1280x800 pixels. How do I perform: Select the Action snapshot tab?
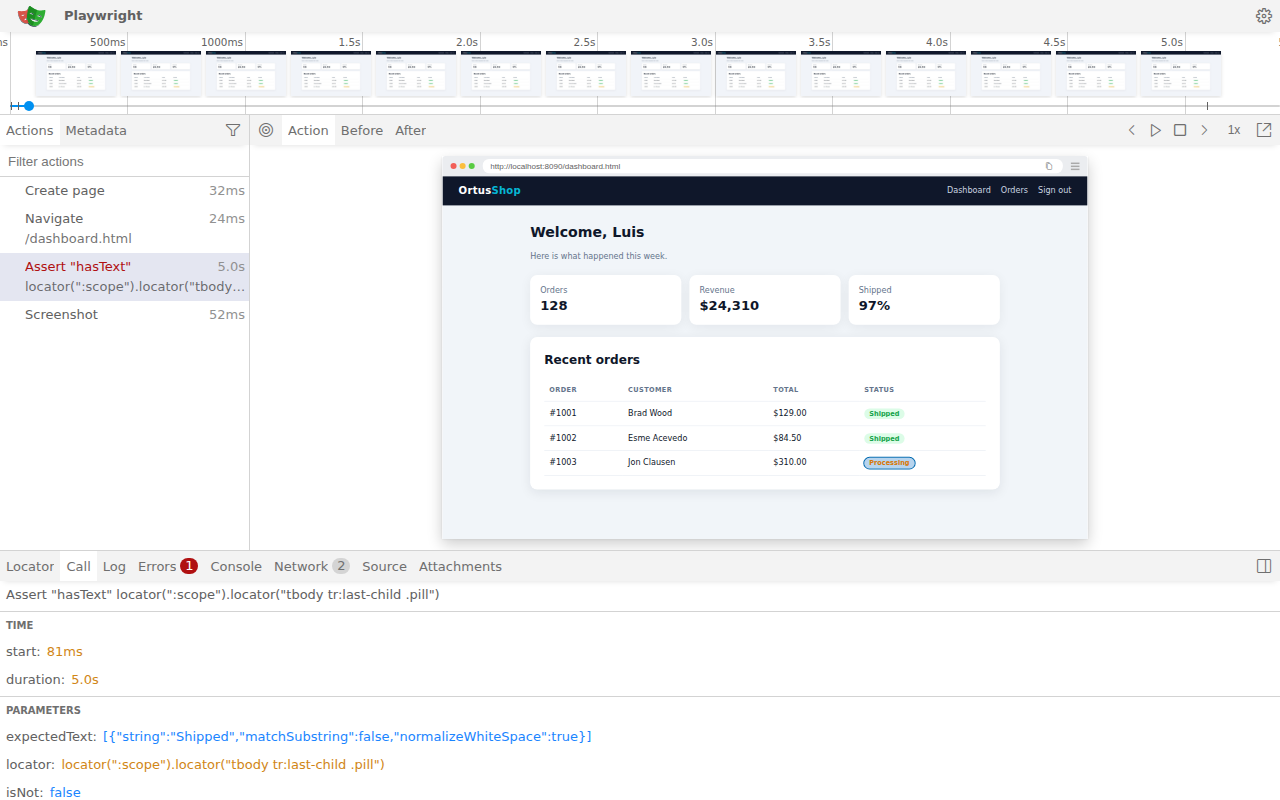click(x=308, y=130)
